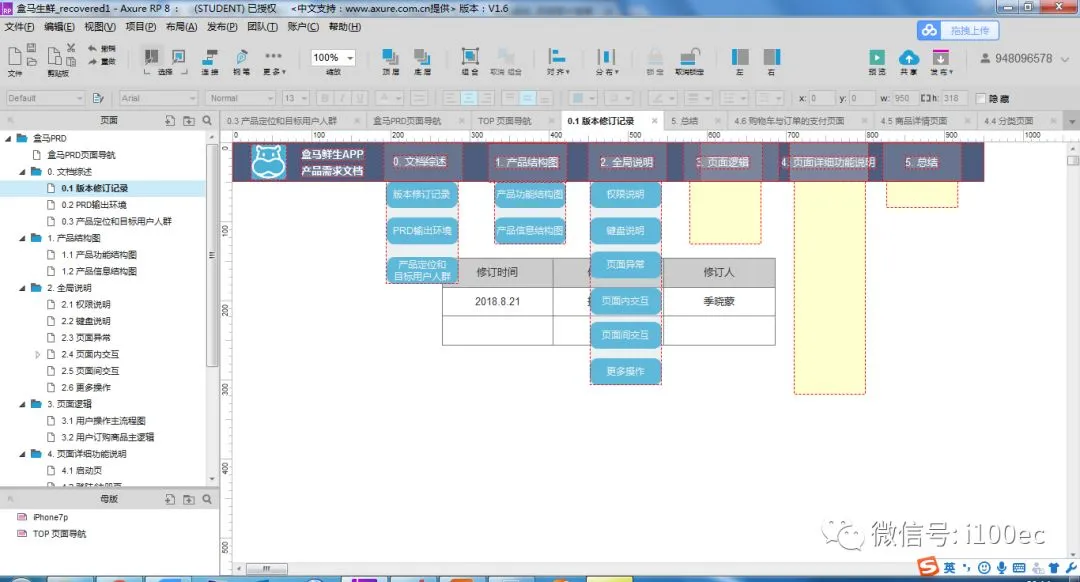Viewport: 1080px width, 582px height.
Task: Select the contained selection mode tool
Action: [178, 56]
